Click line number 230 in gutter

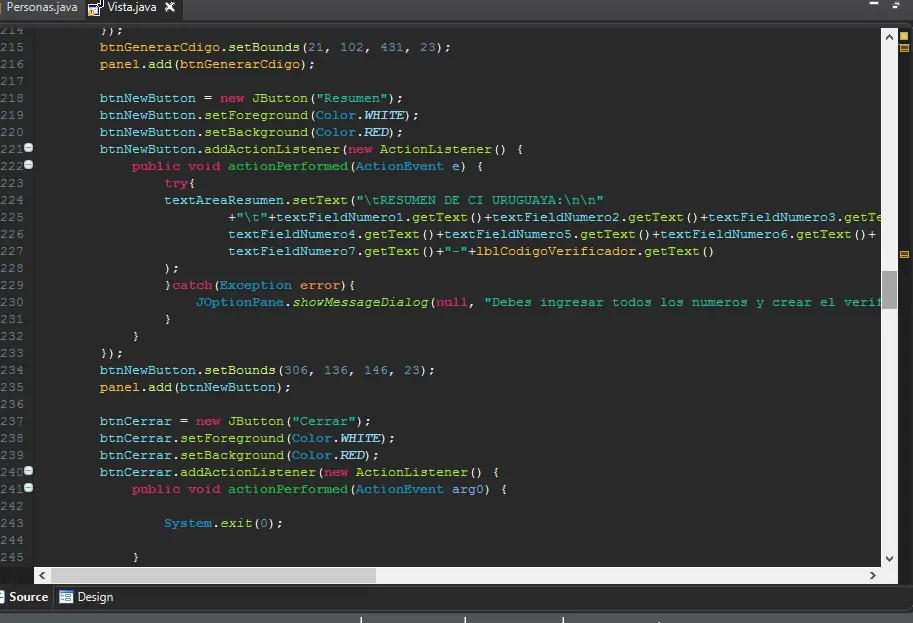point(12,302)
